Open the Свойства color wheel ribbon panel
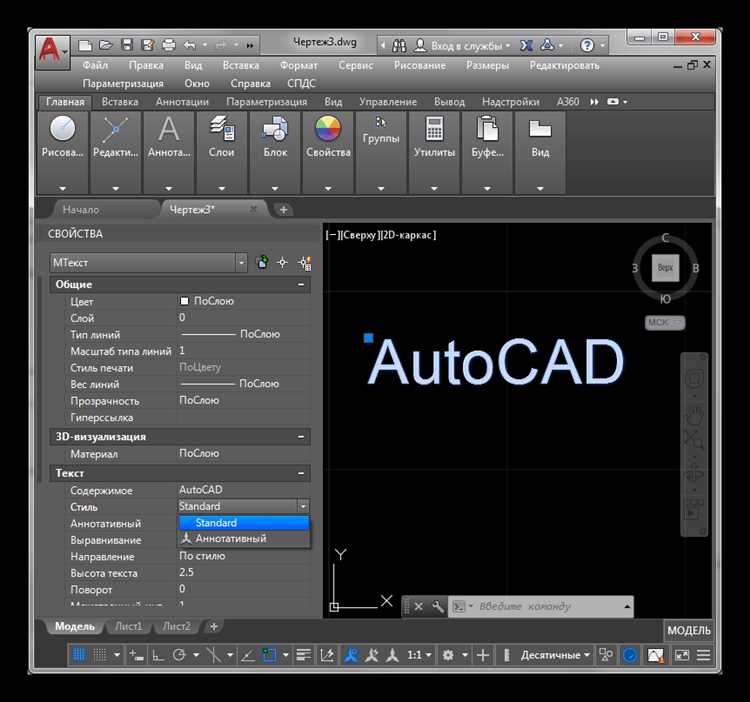Viewport: 750px width, 702px height. click(328, 138)
